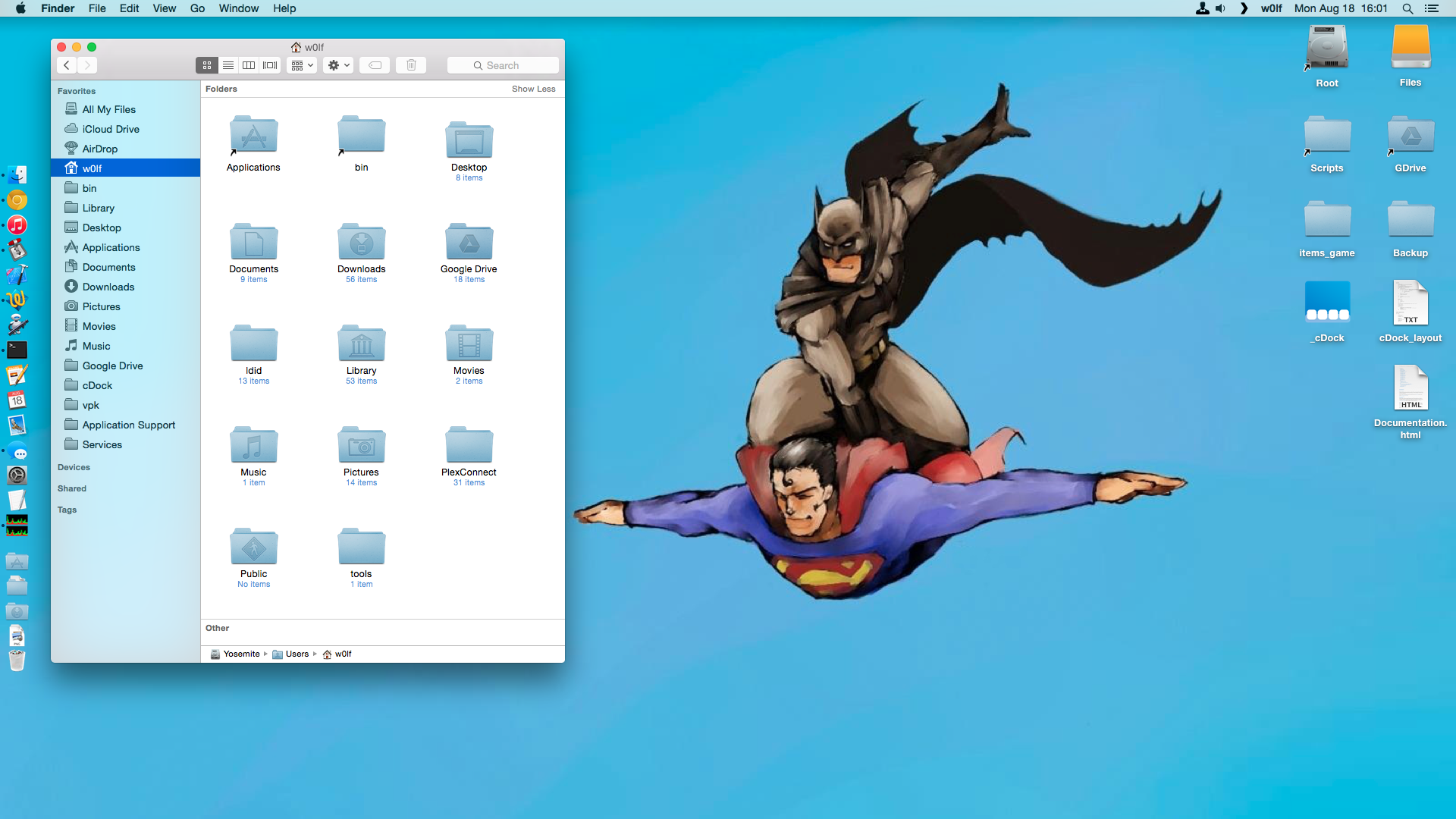Go back with the toolbar arrow
The image size is (1456, 819).
point(67,65)
